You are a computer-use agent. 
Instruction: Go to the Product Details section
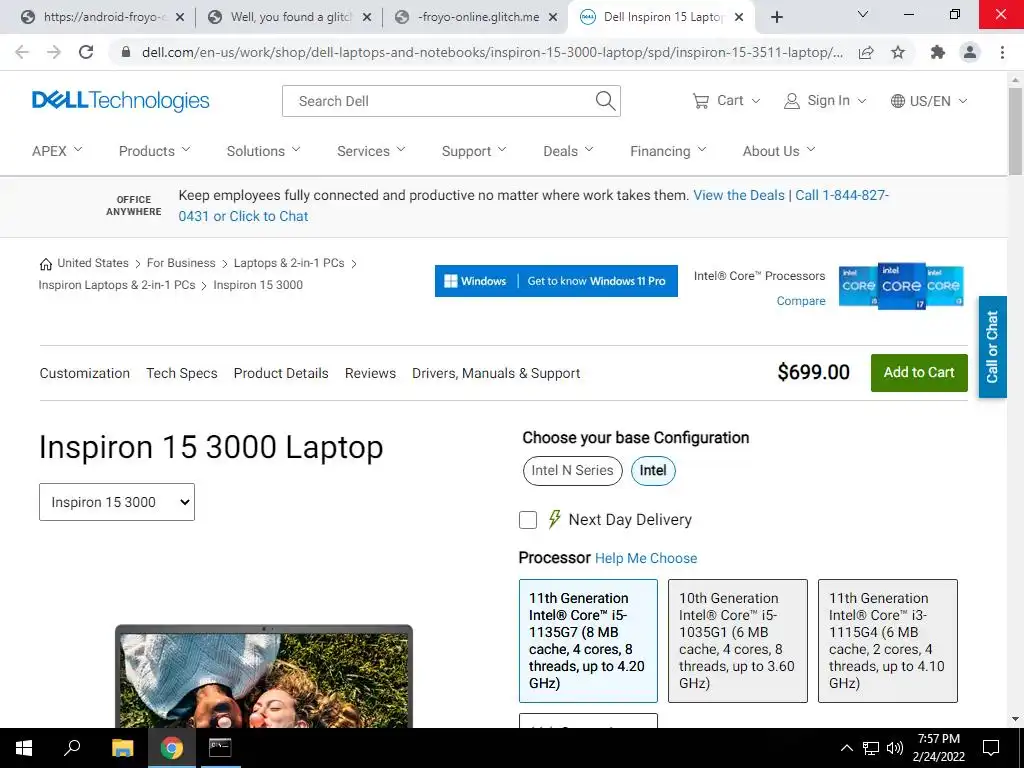281,373
